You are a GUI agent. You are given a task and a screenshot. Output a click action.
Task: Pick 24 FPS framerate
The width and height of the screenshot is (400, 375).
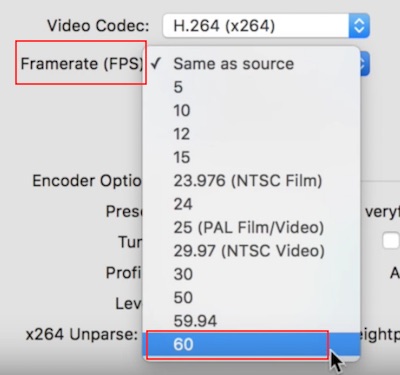[252, 204]
